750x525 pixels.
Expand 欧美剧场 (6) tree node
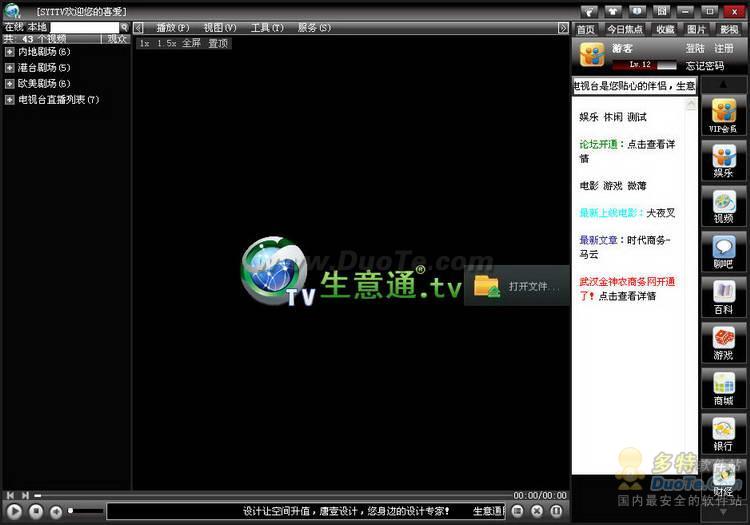pos(10,84)
